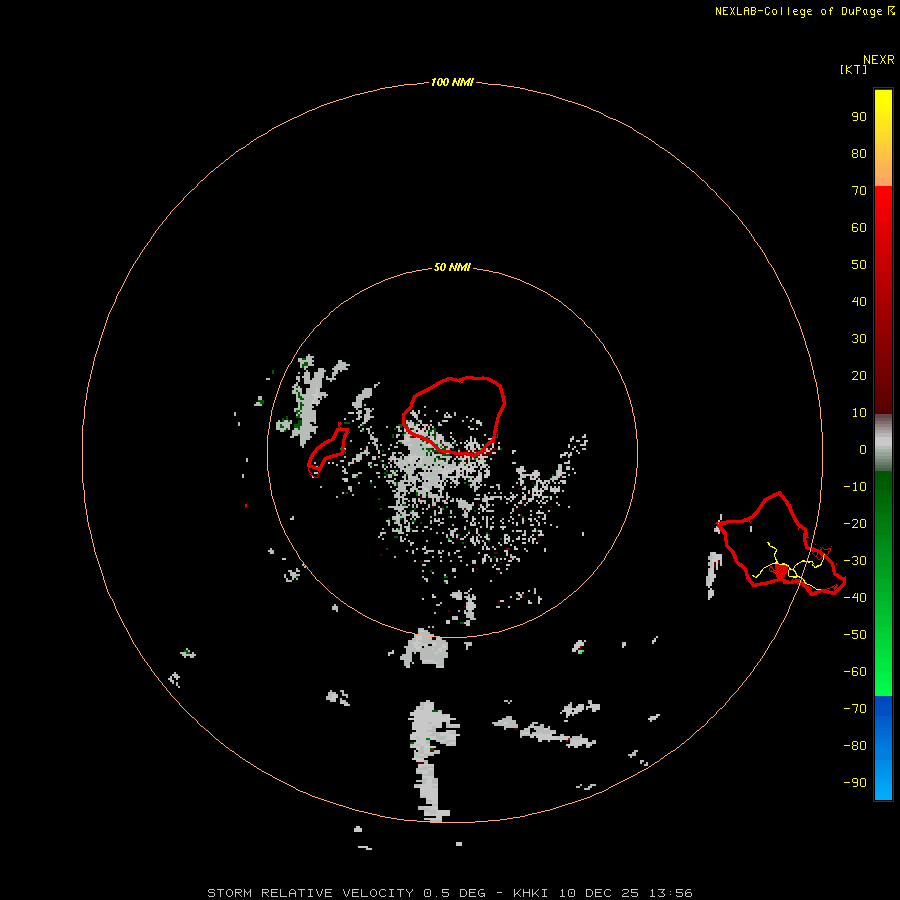
Task: Click the red island outline with yellow roads
Action: point(781,544)
